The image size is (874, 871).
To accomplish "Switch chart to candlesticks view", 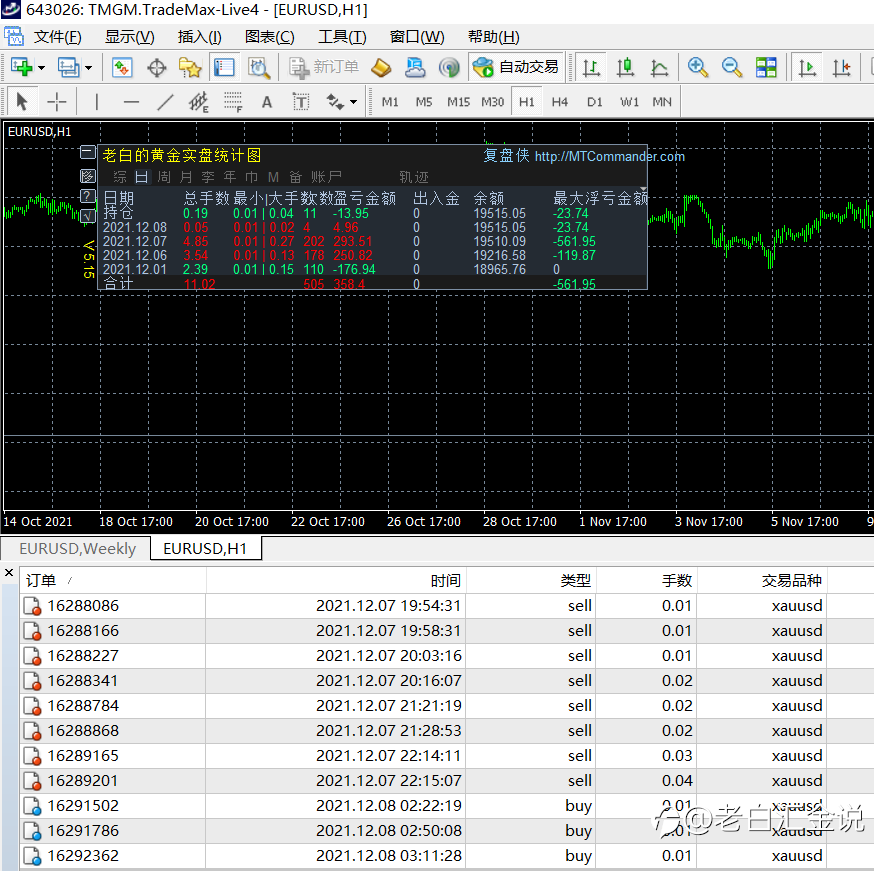I will tap(626, 67).
